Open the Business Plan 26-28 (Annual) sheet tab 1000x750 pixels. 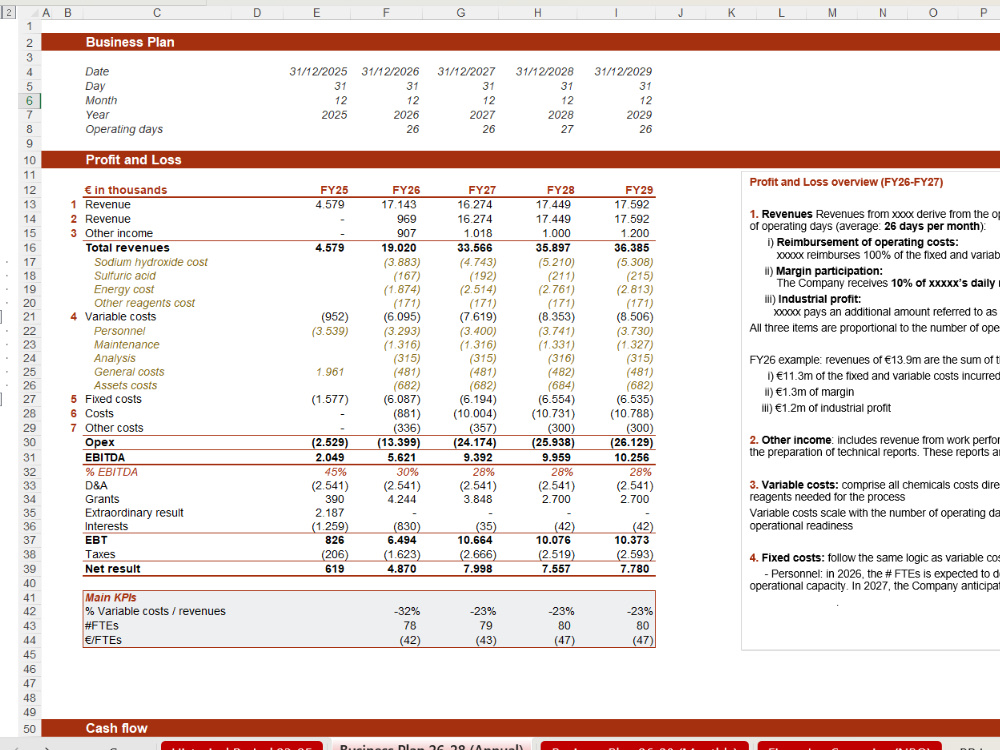pyautogui.click(x=431, y=746)
